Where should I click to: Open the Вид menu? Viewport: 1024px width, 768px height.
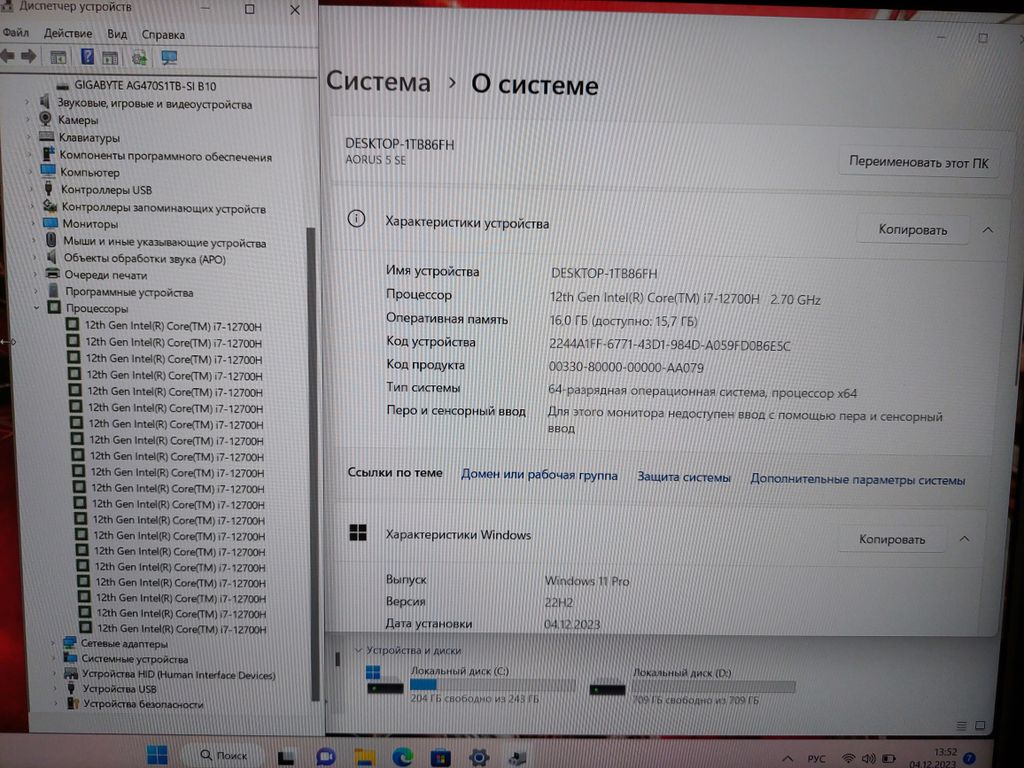pos(117,34)
